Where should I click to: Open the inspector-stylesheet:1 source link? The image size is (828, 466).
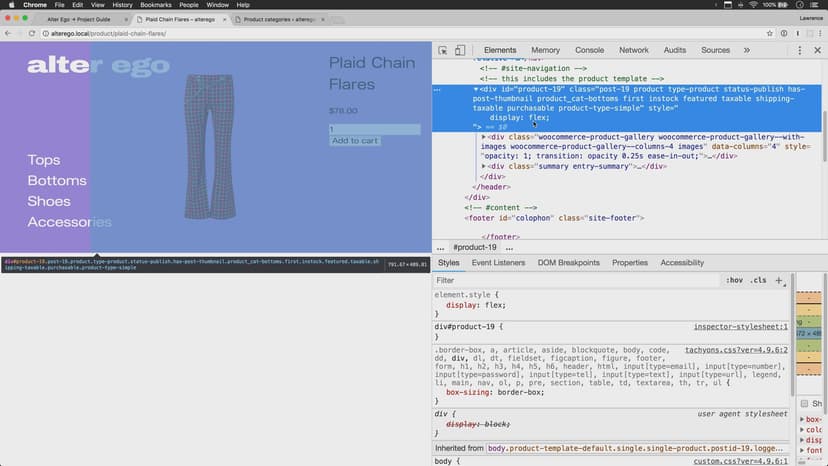[740, 327]
